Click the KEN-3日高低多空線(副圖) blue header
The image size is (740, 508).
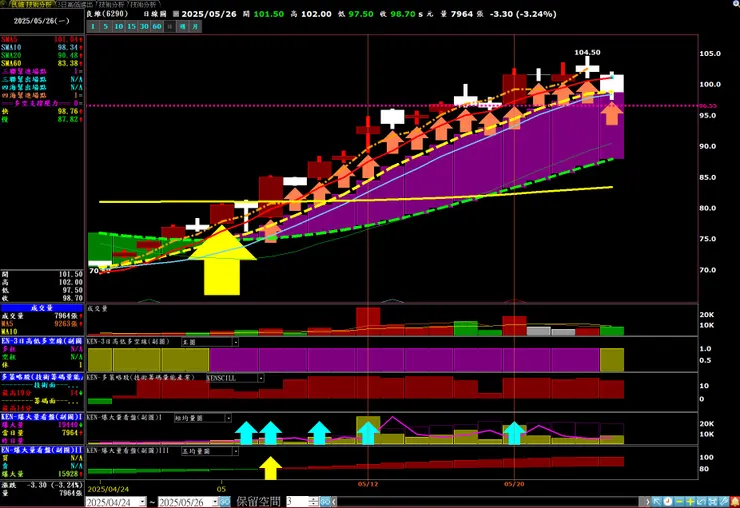click(x=42, y=341)
